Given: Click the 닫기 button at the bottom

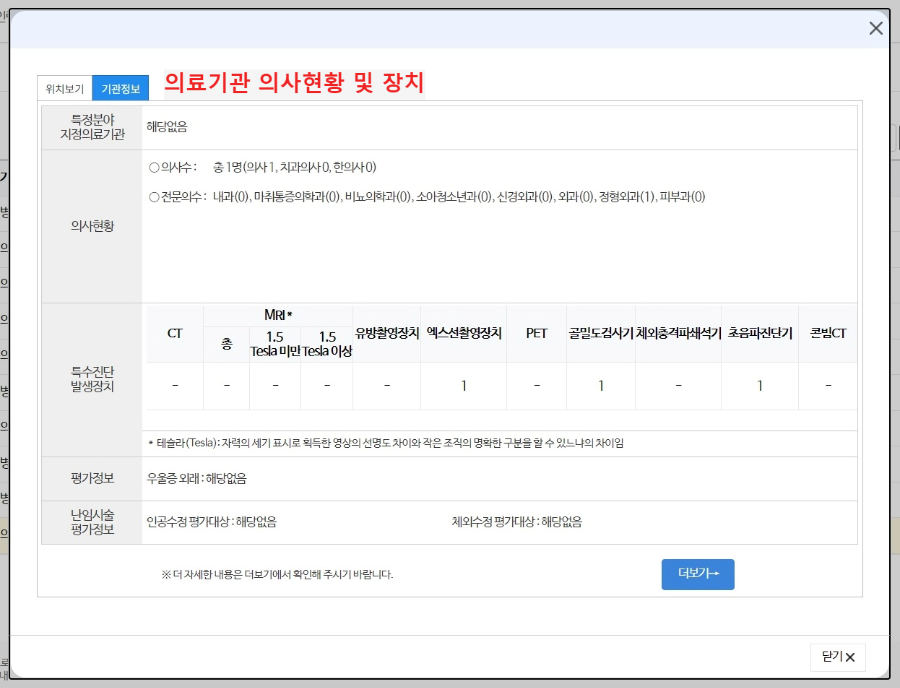Looking at the screenshot, I should [837, 656].
